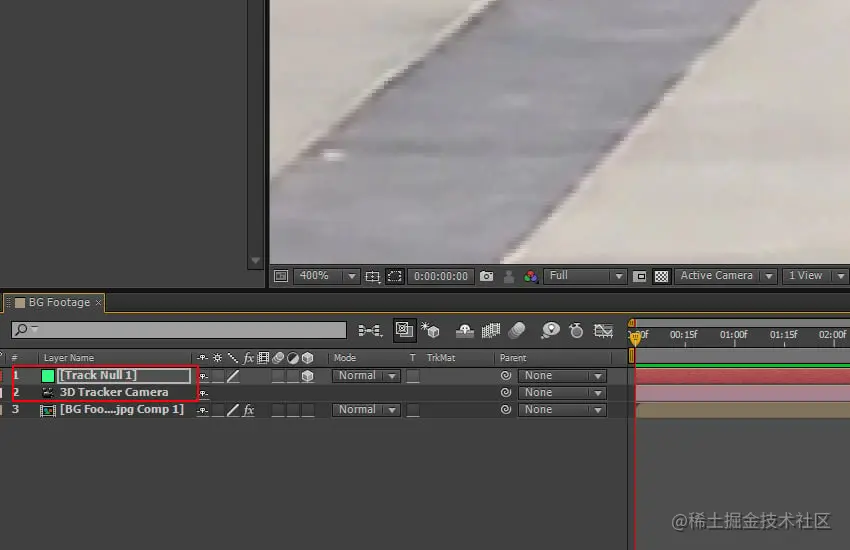Toggle quality switch on Track Null 1 layer
This screenshot has width=850, height=550.
[x=233, y=376]
